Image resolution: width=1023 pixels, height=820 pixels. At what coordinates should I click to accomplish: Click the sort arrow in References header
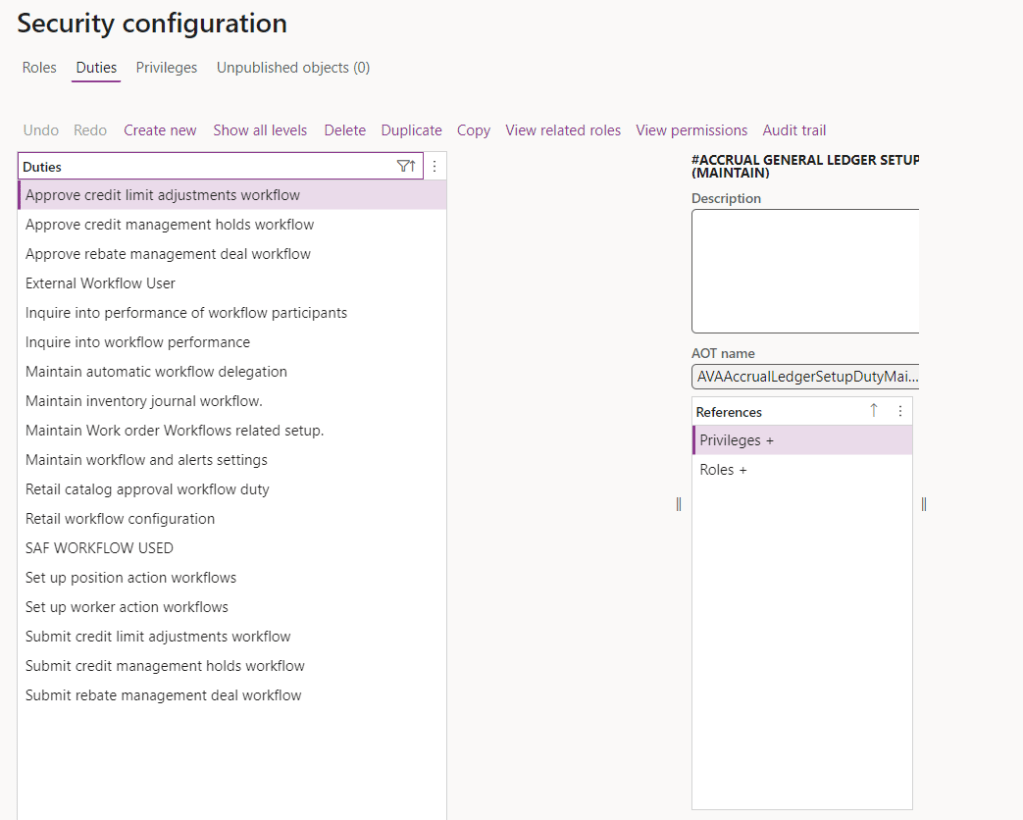873,411
